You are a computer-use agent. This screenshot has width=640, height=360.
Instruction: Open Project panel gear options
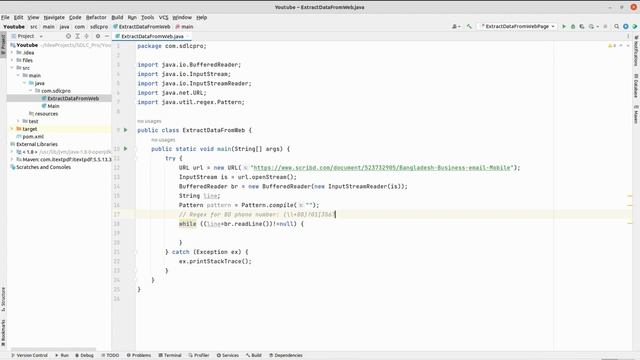coord(98,36)
